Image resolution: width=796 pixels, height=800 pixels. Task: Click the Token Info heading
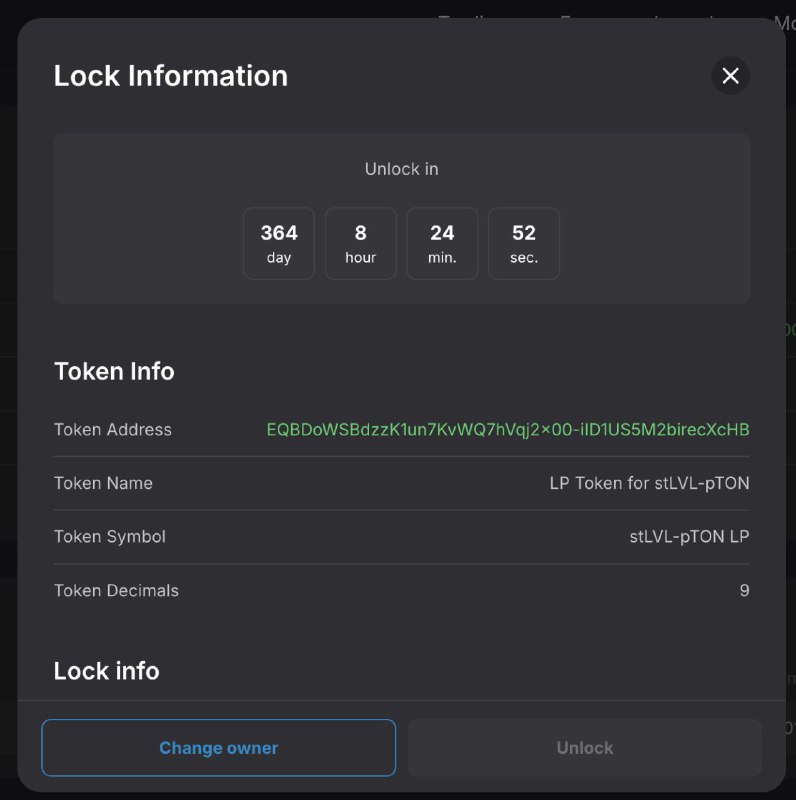click(x=114, y=371)
